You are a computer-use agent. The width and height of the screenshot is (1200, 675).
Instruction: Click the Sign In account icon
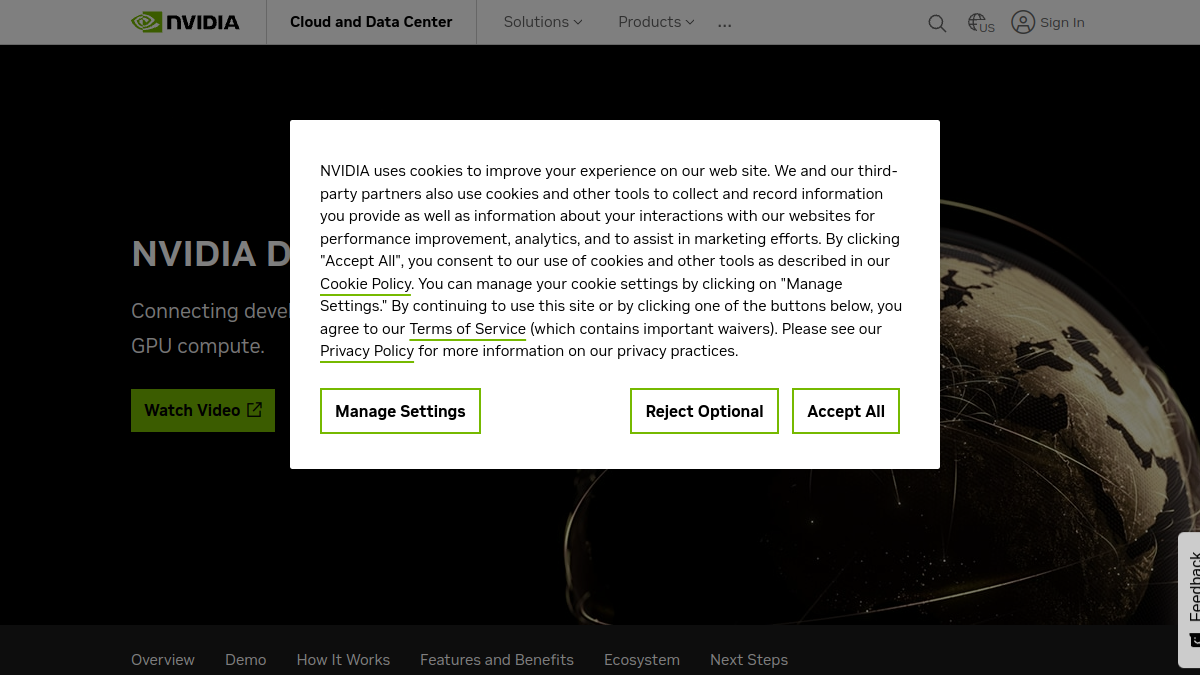[x=1023, y=22]
